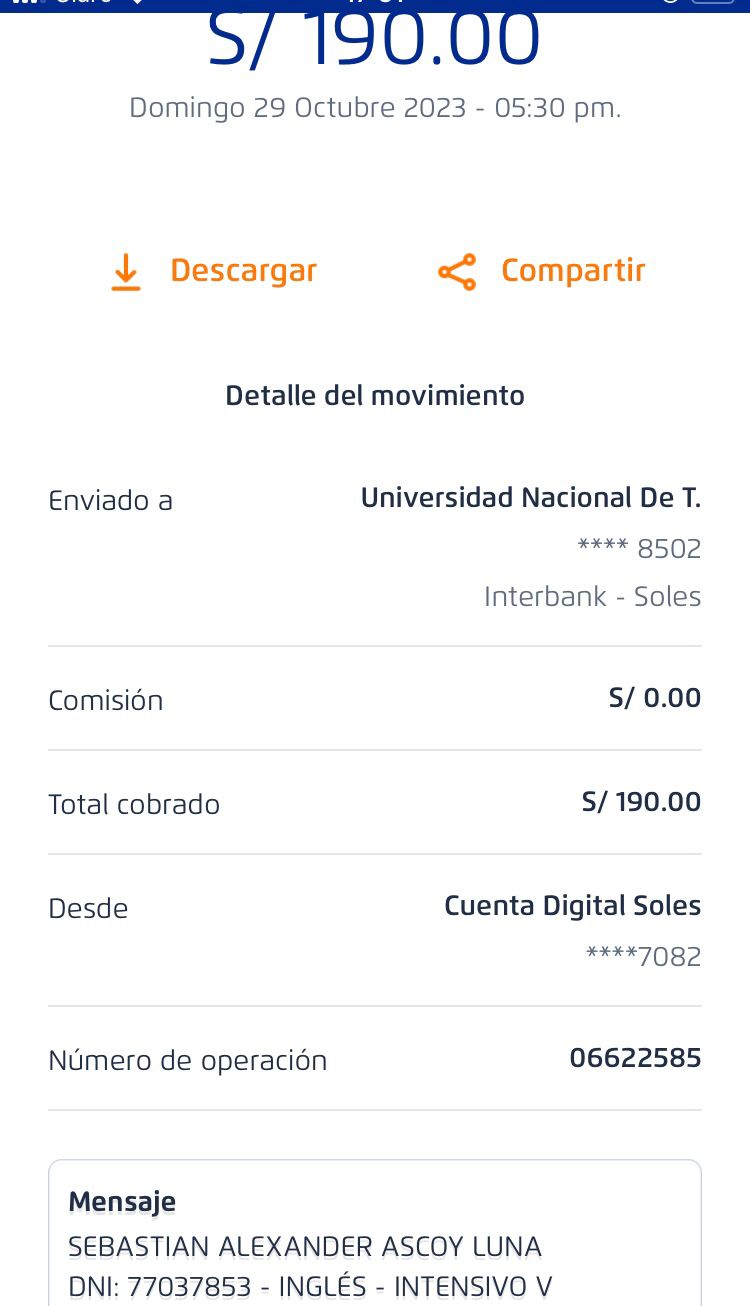
Task: Tap the Comisión label
Action: click(x=106, y=701)
